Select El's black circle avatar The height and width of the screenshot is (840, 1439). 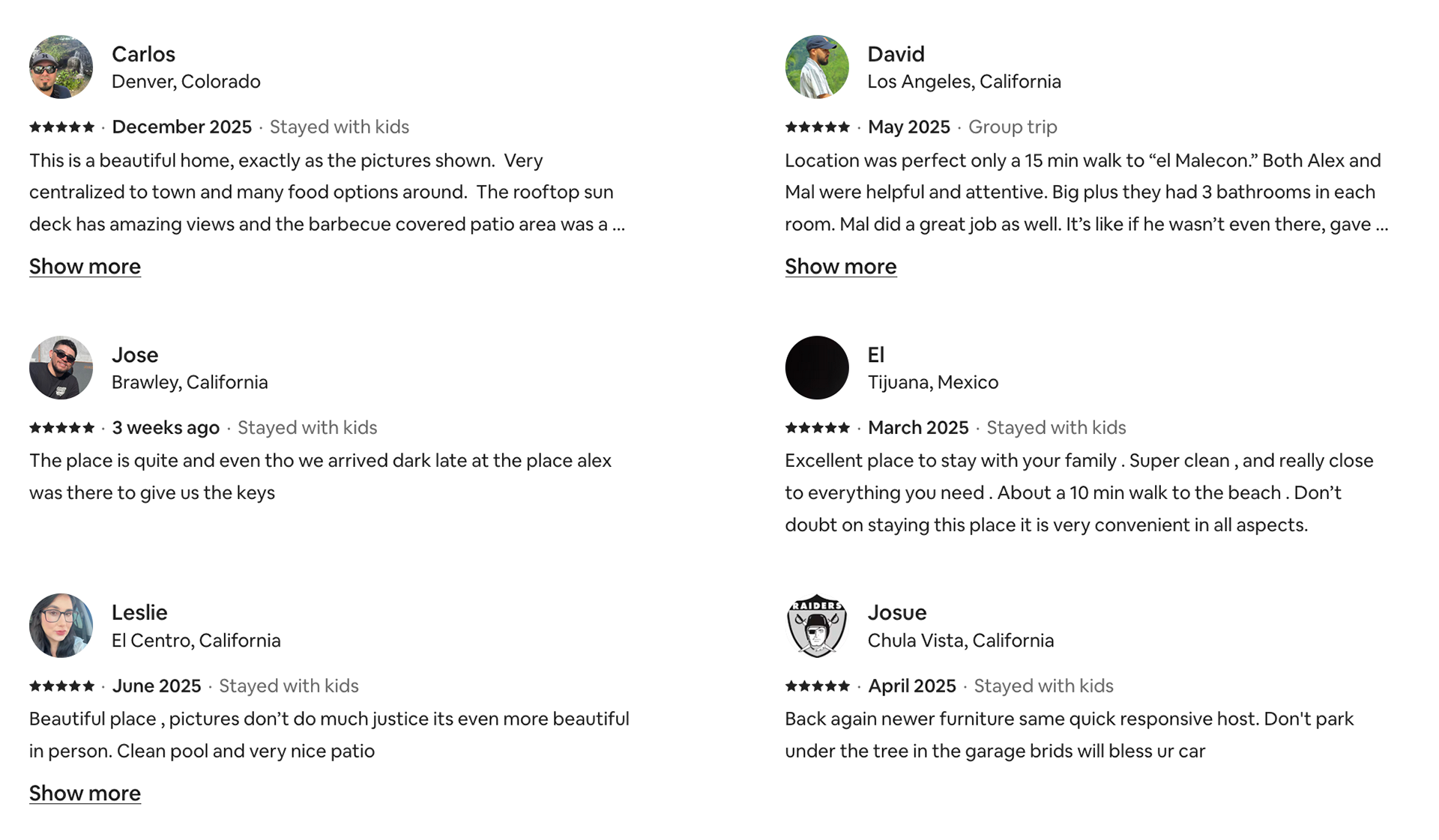tap(817, 367)
